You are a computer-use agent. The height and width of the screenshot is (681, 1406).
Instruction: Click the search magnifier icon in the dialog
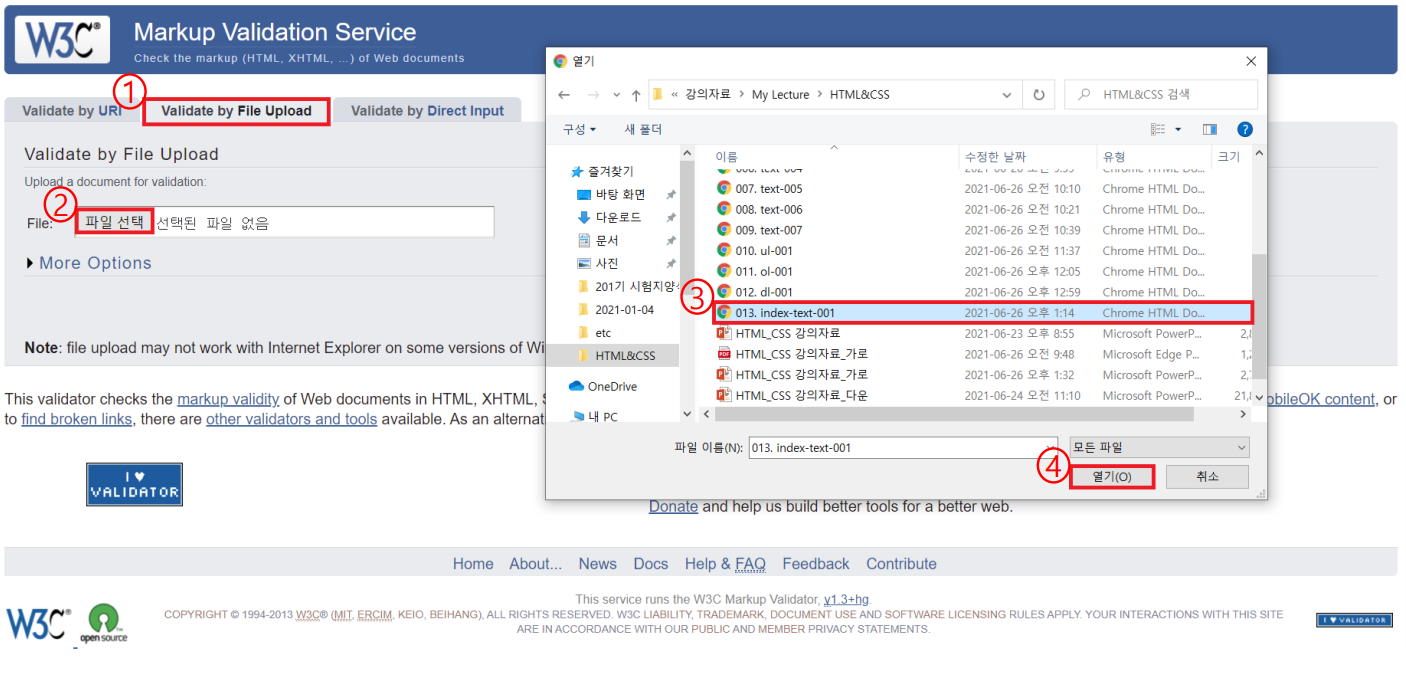click(x=1084, y=95)
